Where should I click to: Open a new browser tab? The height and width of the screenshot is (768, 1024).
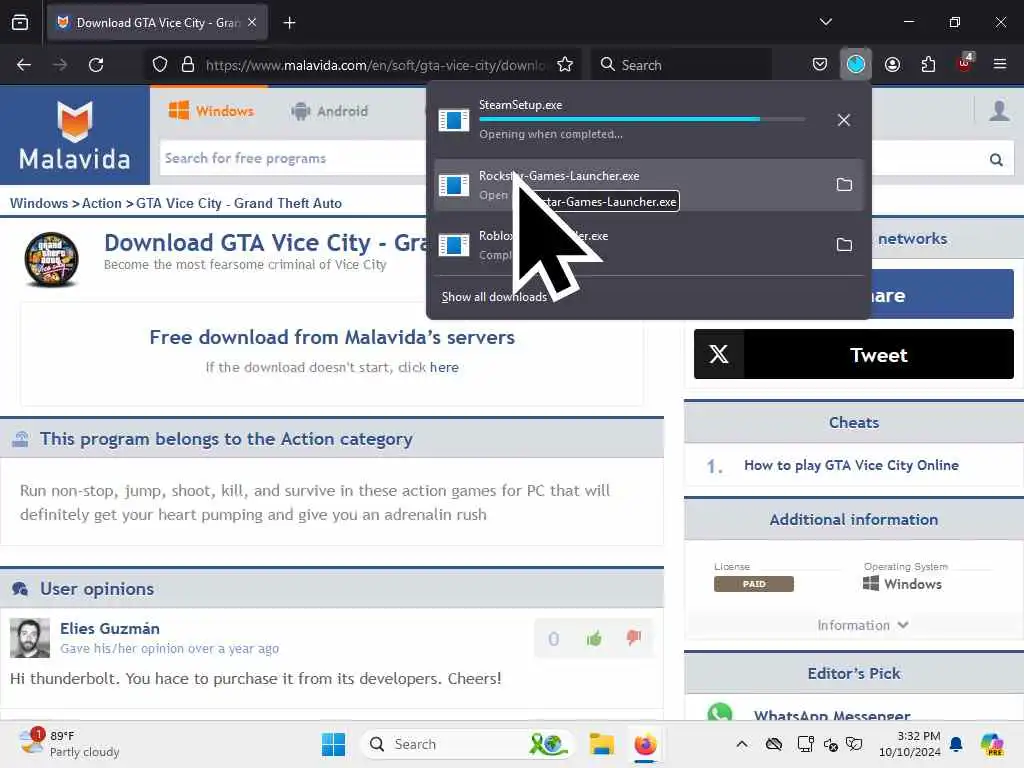pyautogui.click(x=289, y=23)
